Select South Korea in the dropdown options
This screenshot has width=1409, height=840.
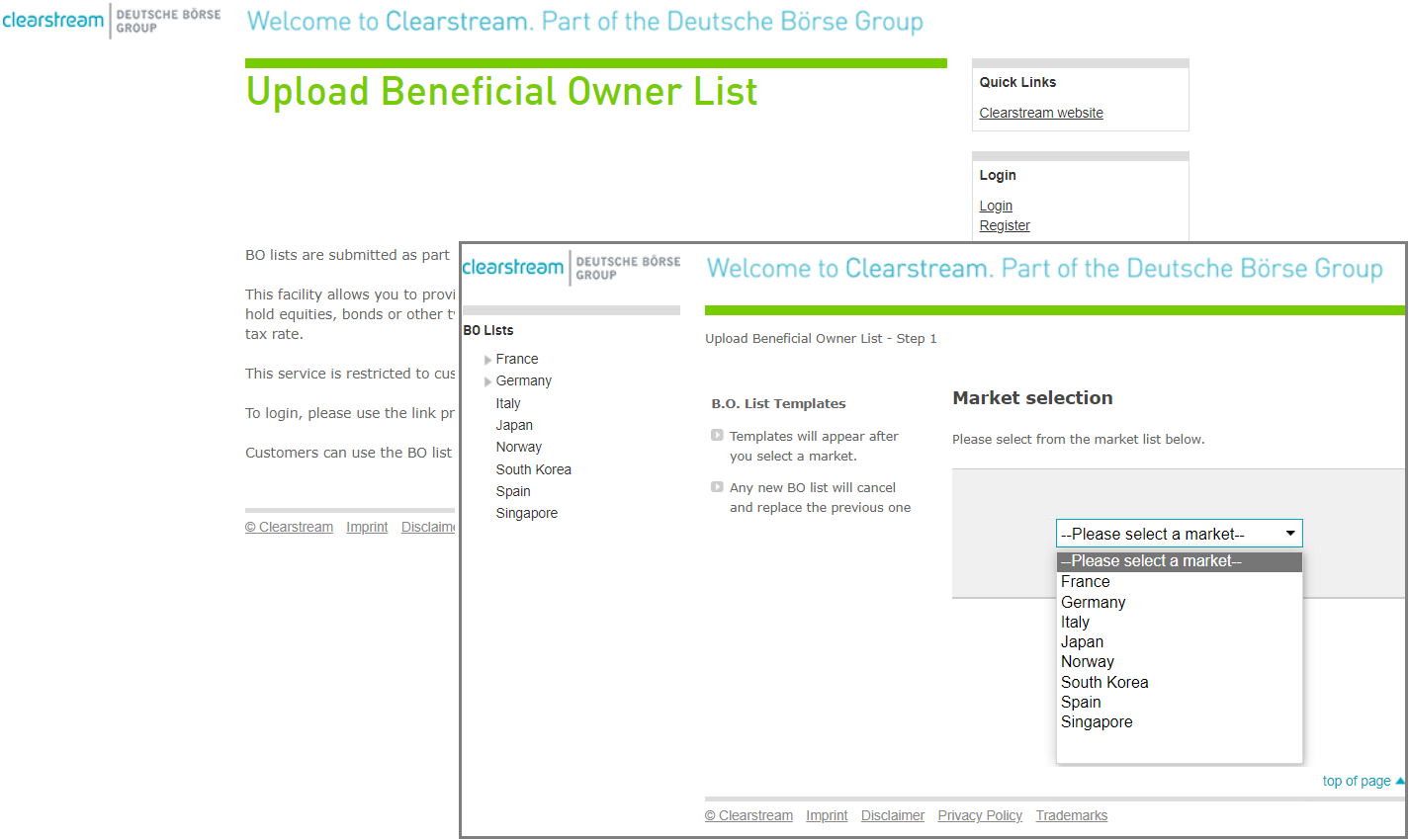tap(1104, 683)
